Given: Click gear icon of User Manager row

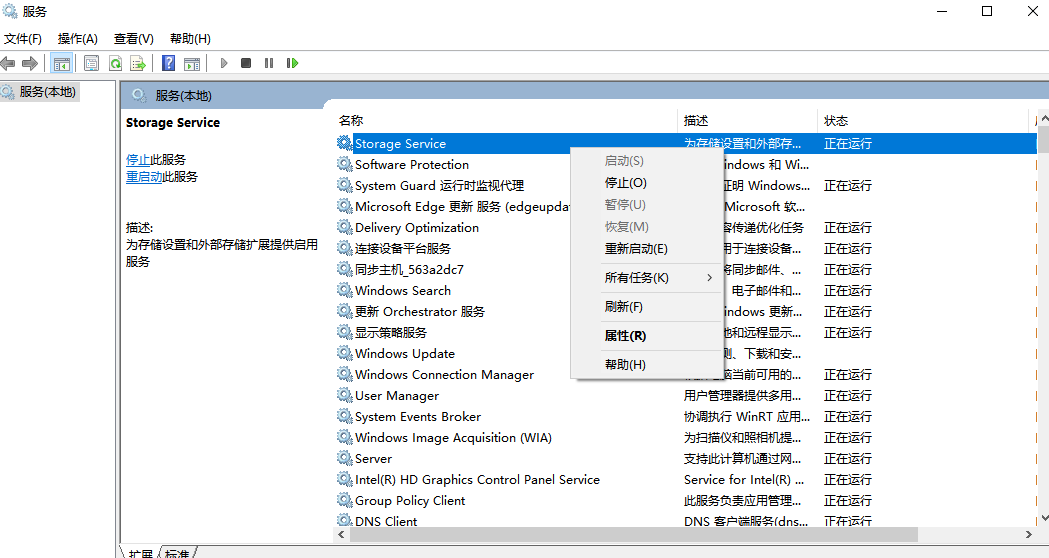Looking at the screenshot, I should [345, 395].
